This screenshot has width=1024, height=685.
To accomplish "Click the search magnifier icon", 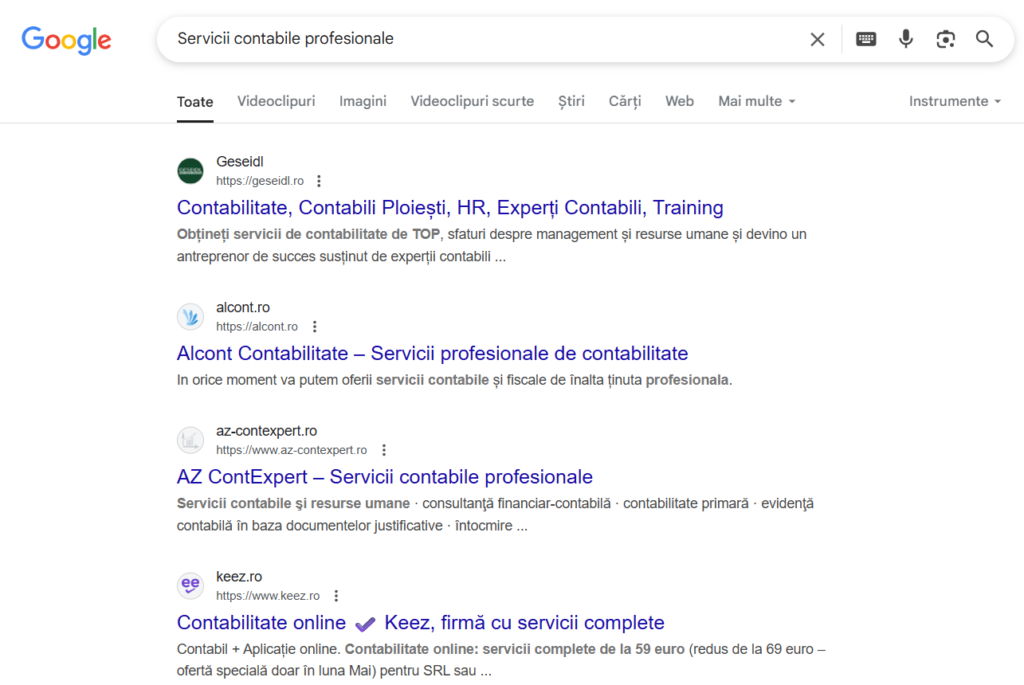I will pyautogui.click(x=984, y=38).
